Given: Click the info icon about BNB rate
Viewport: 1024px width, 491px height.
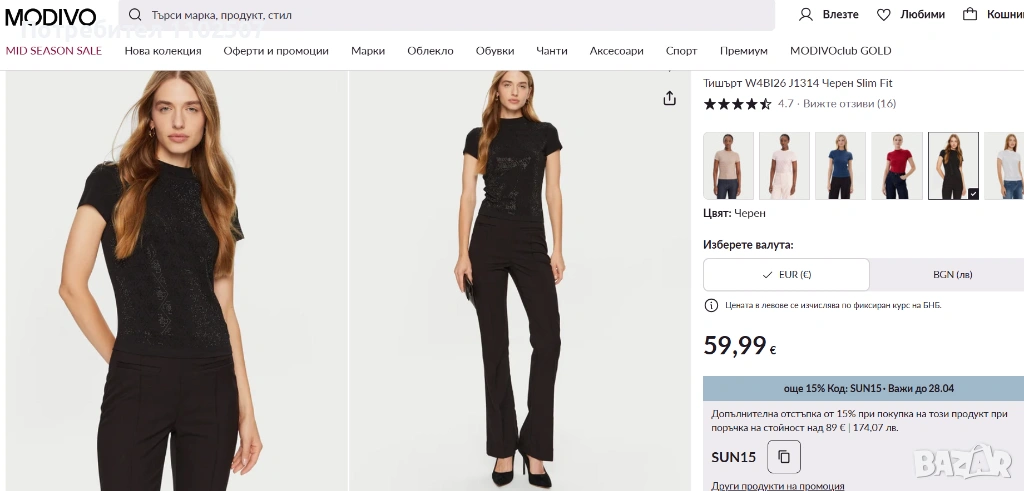Looking at the screenshot, I should tap(711, 305).
